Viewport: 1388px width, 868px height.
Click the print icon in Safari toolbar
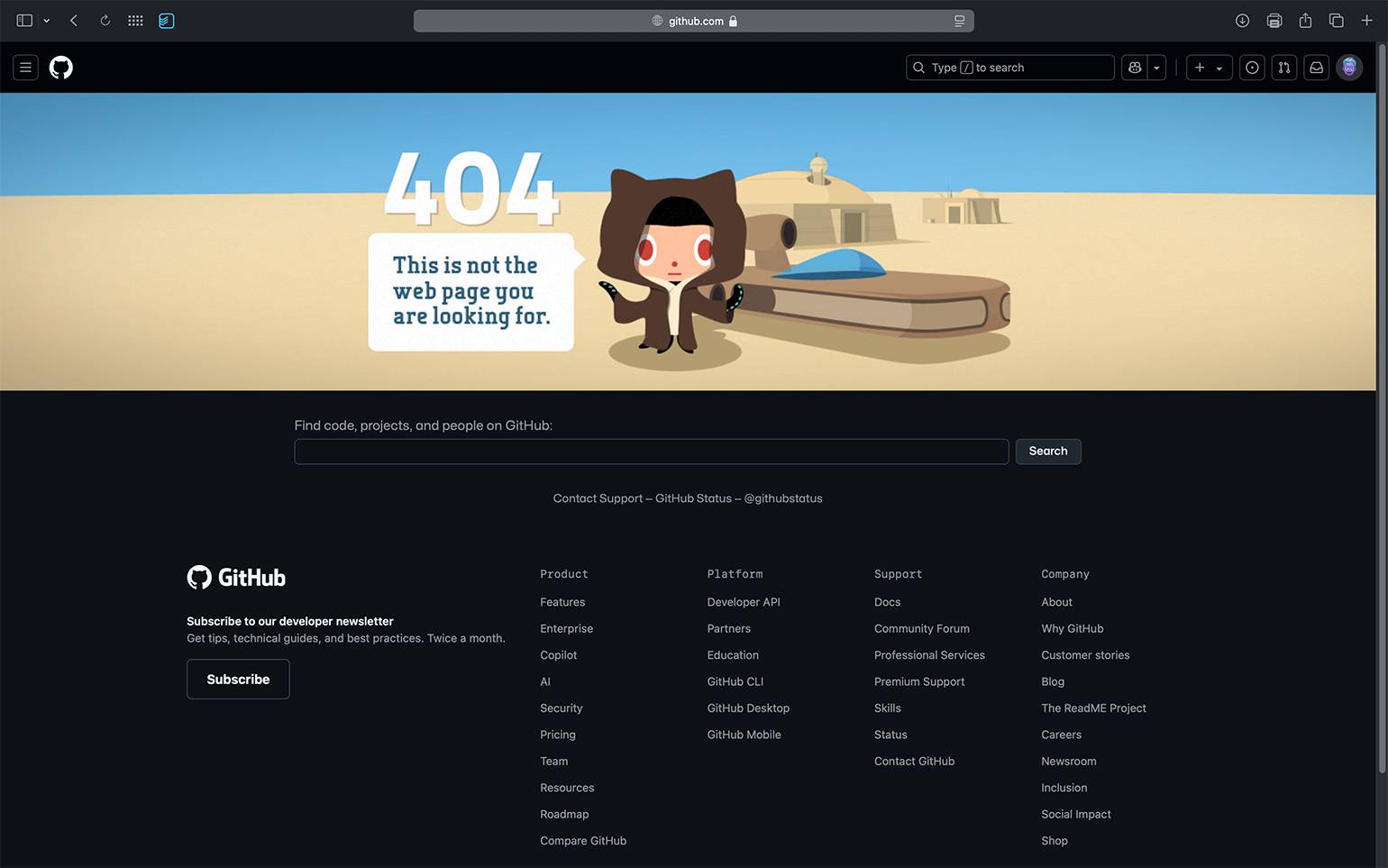pos(1274,21)
